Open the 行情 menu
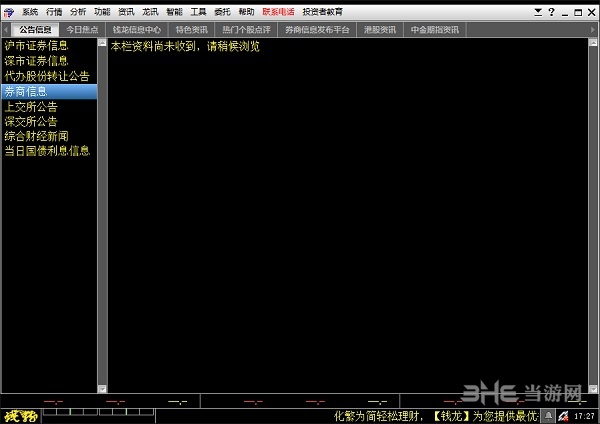Image resolution: width=600 pixels, height=424 pixels. pyautogui.click(x=54, y=12)
